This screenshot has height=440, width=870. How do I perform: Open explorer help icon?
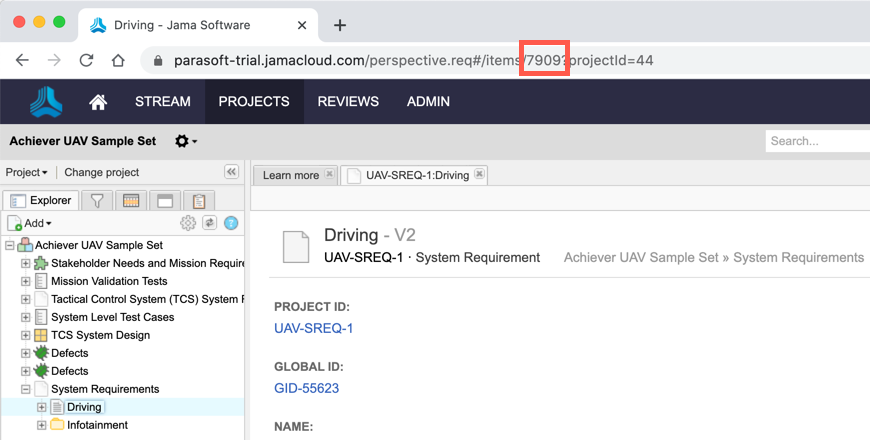tap(231, 223)
